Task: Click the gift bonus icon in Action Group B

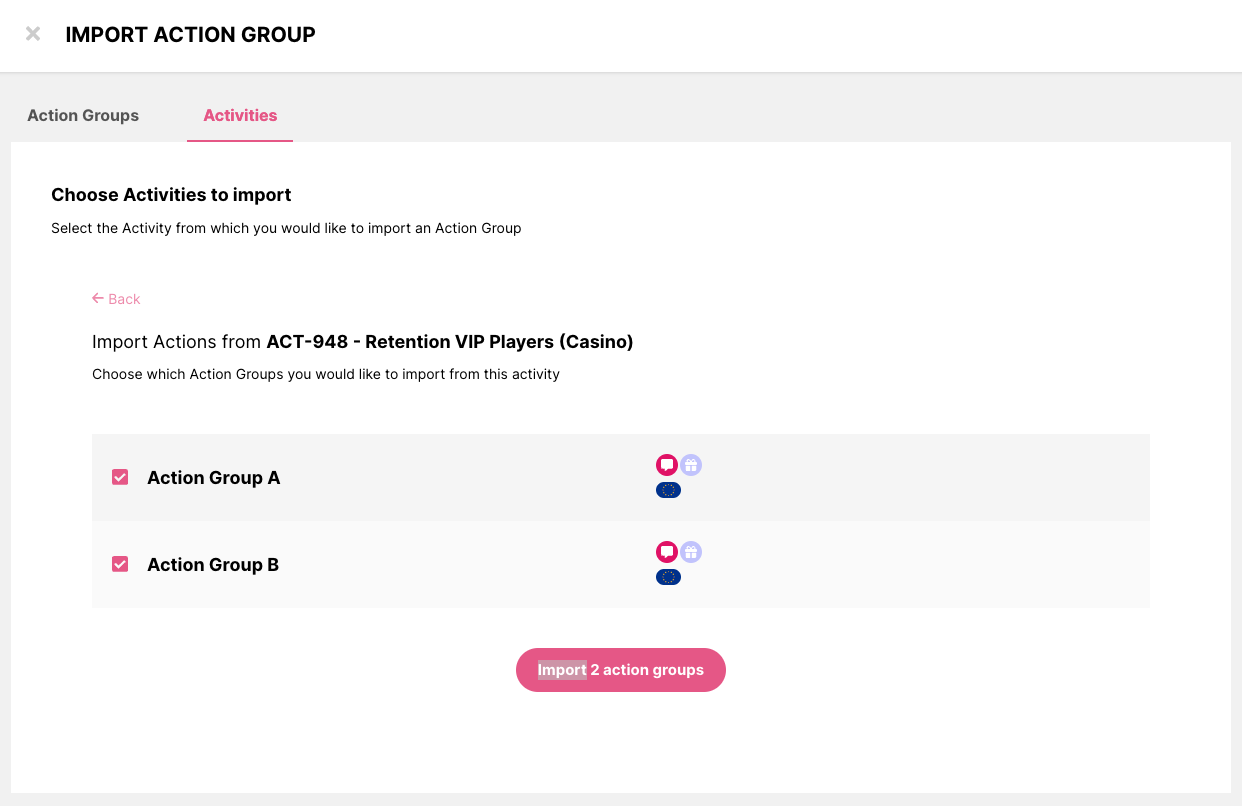Action: [691, 552]
